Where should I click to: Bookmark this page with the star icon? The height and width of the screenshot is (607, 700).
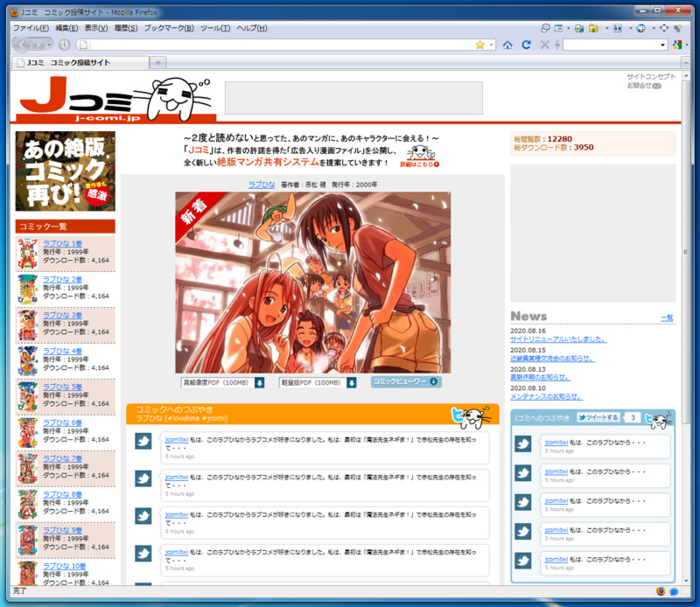tap(480, 45)
